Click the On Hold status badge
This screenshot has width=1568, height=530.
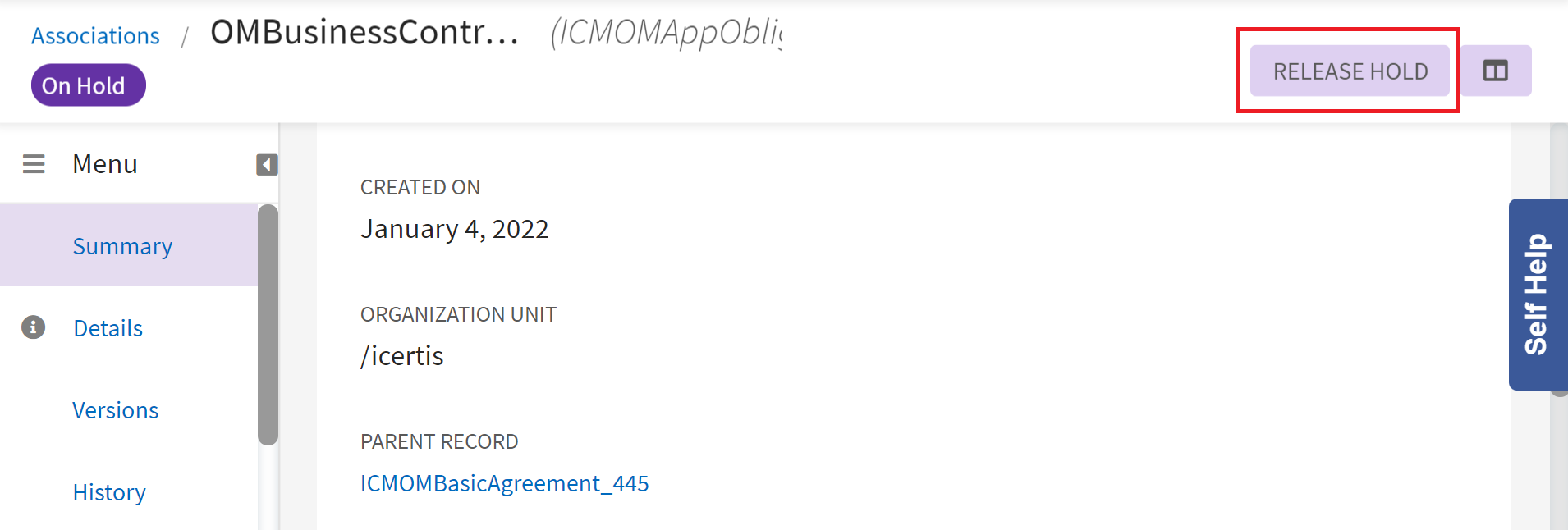click(x=88, y=86)
